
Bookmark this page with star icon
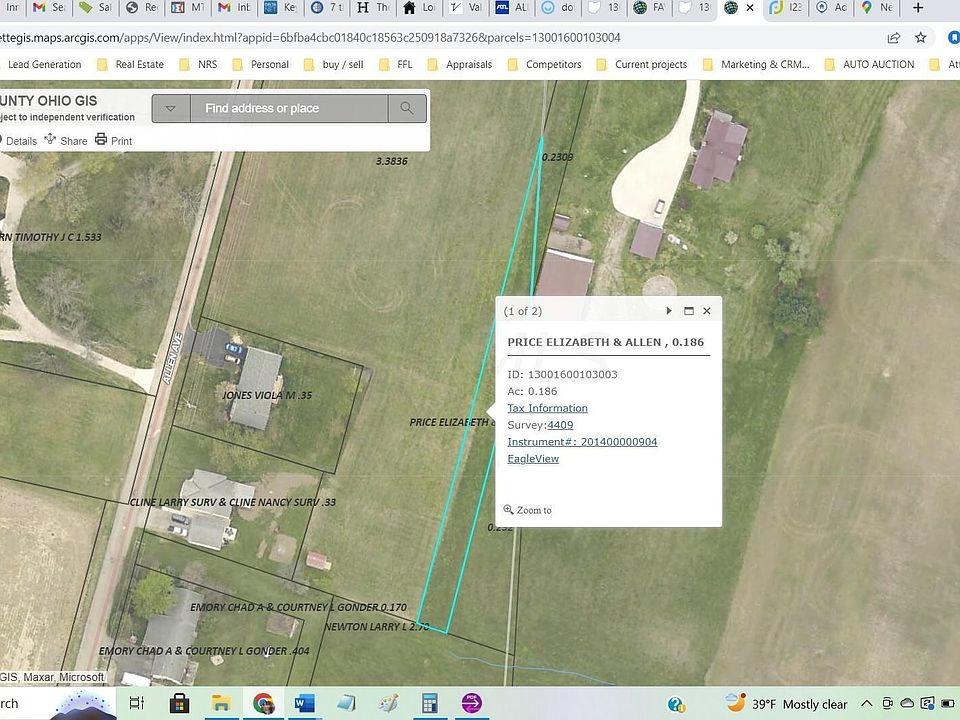[x=921, y=38]
